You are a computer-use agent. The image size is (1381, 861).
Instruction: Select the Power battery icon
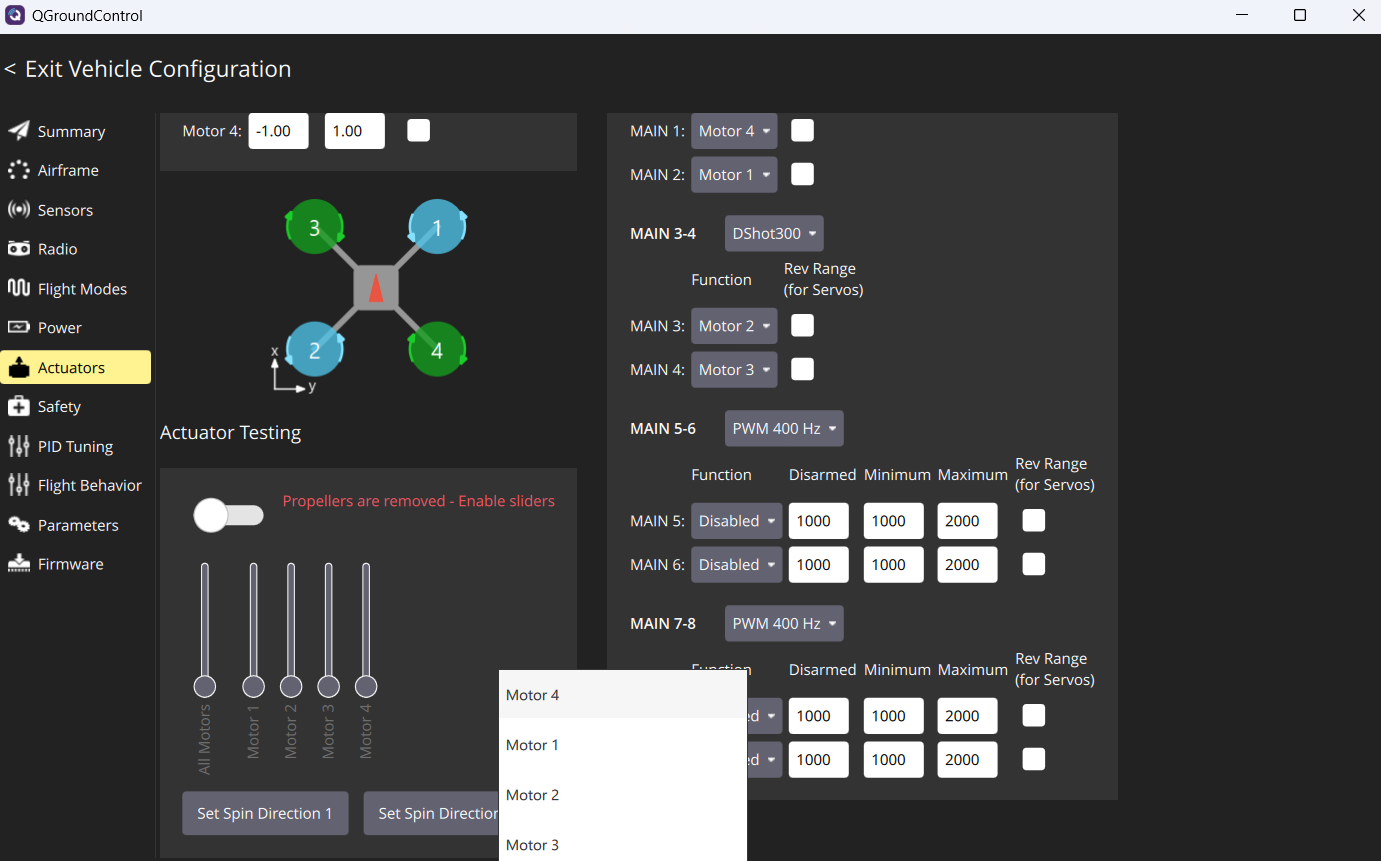19,327
